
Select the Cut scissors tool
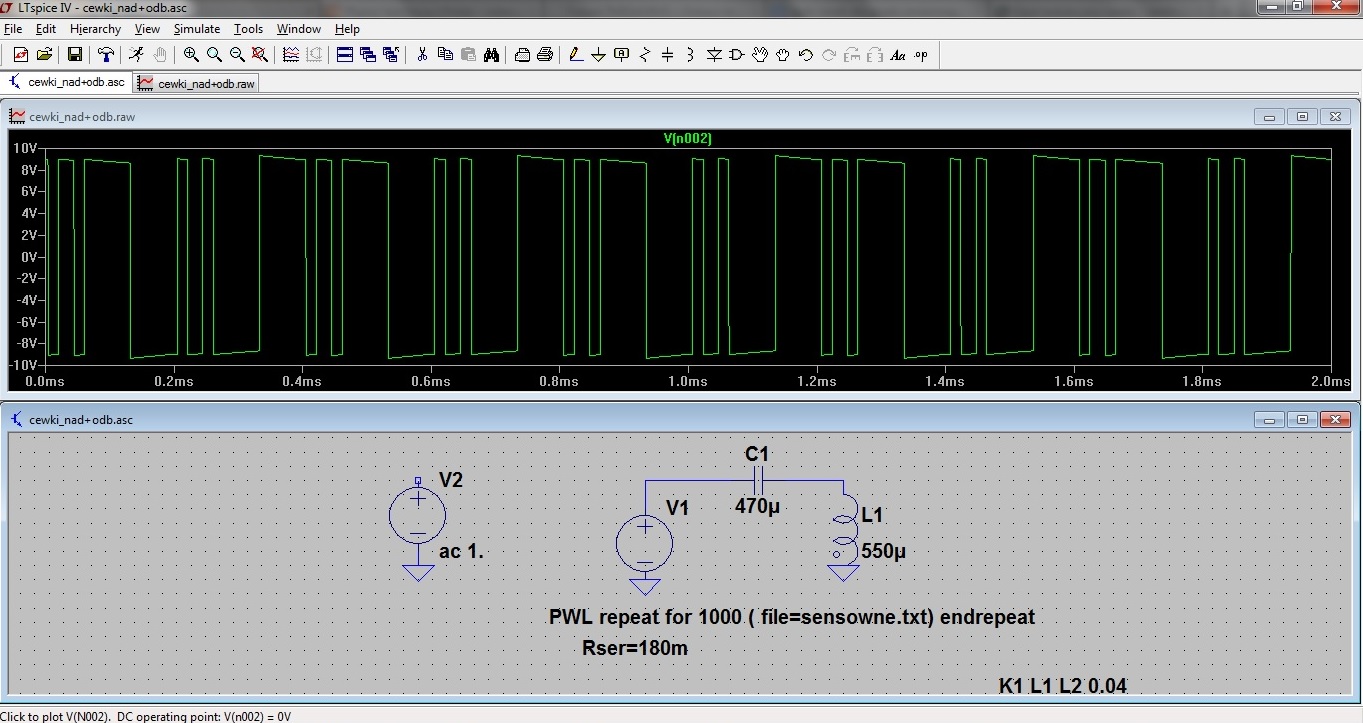(422, 55)
